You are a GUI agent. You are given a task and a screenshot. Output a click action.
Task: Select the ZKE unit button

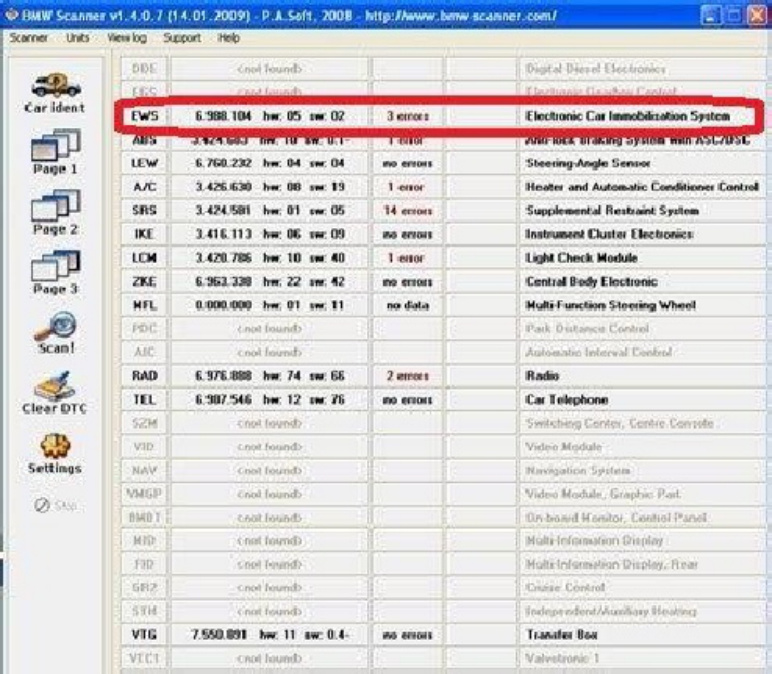[144, 282]
